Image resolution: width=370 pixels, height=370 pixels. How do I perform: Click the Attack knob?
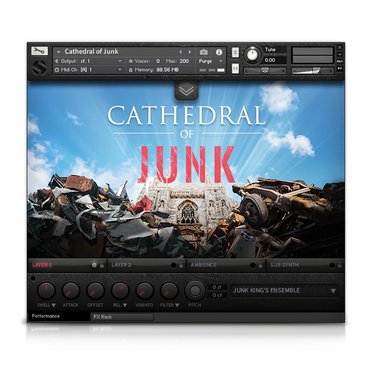[x=71, y=290]
